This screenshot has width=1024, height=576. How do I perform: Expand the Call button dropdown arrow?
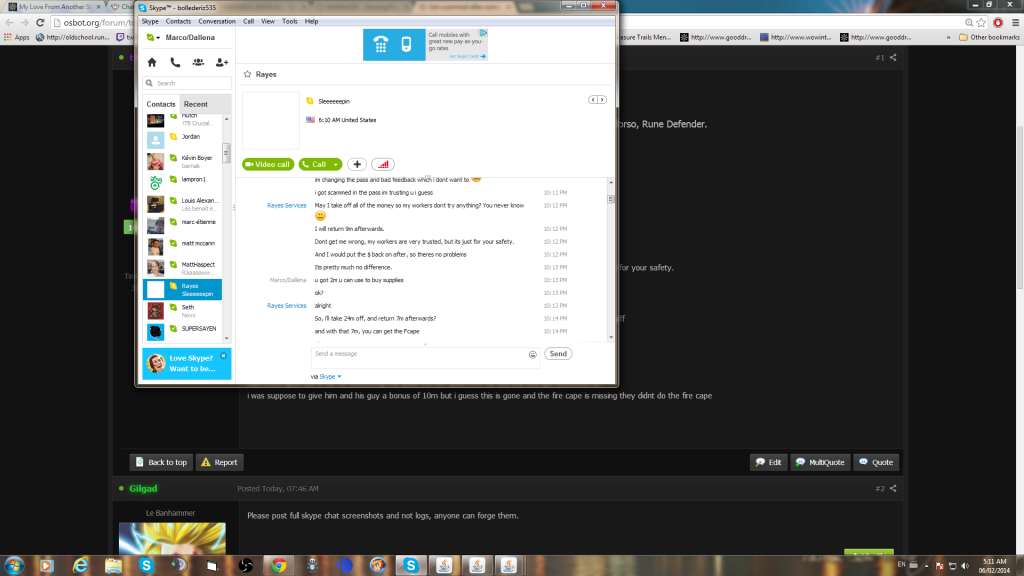click(x=336, y=164)
